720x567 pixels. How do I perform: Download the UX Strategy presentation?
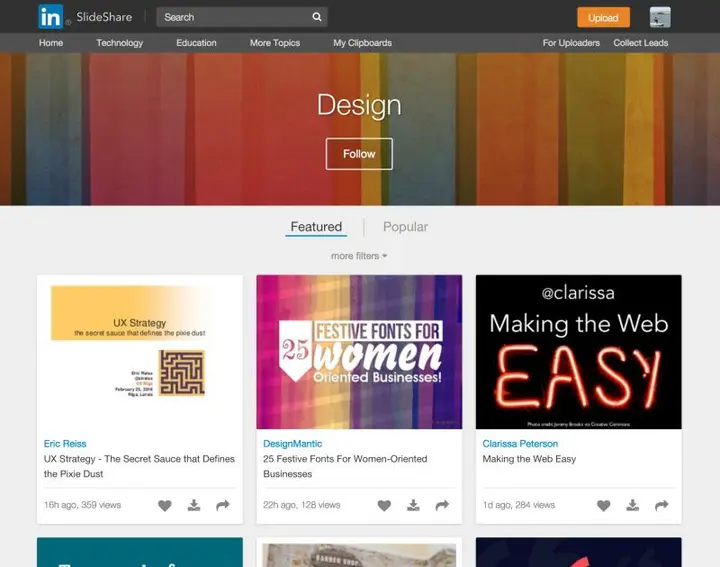(194, 505)
